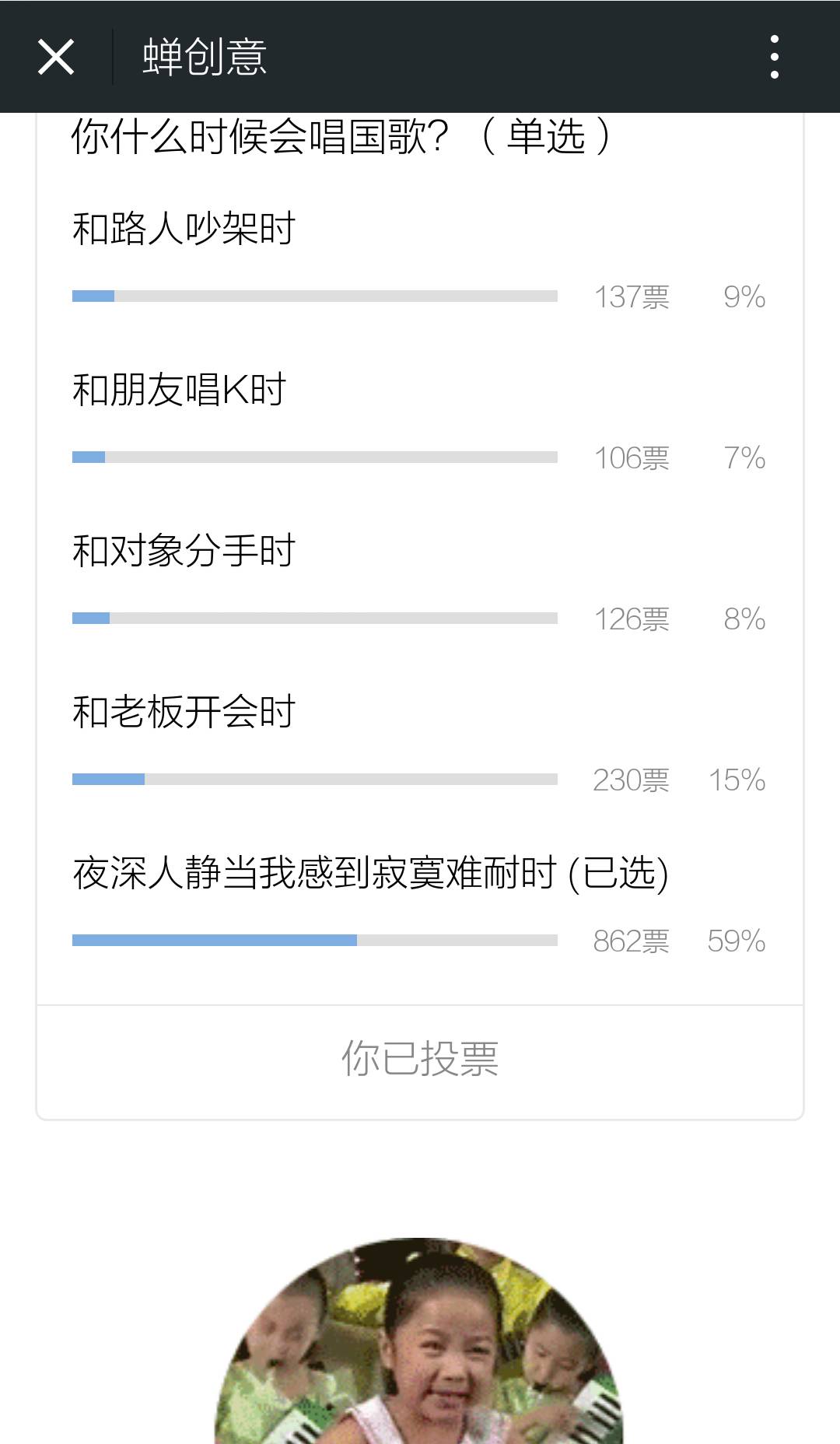
Task: Tap the 59% result percentage
Action: pyautogui.click(x=736, y=941)
